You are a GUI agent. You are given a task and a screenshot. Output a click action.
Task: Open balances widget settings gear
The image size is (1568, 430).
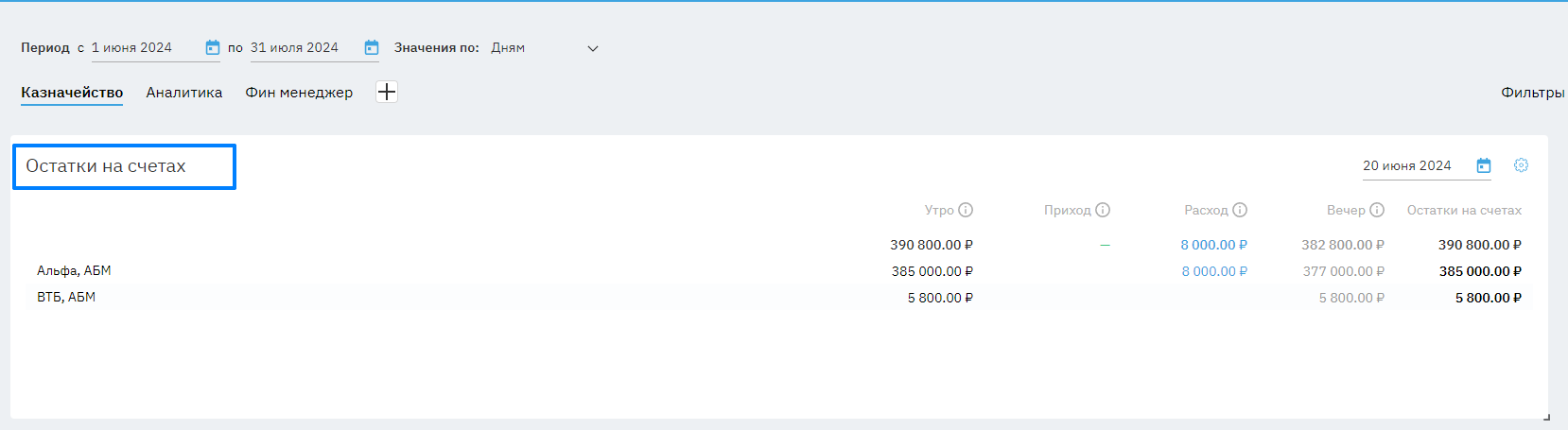[1521, 165]
